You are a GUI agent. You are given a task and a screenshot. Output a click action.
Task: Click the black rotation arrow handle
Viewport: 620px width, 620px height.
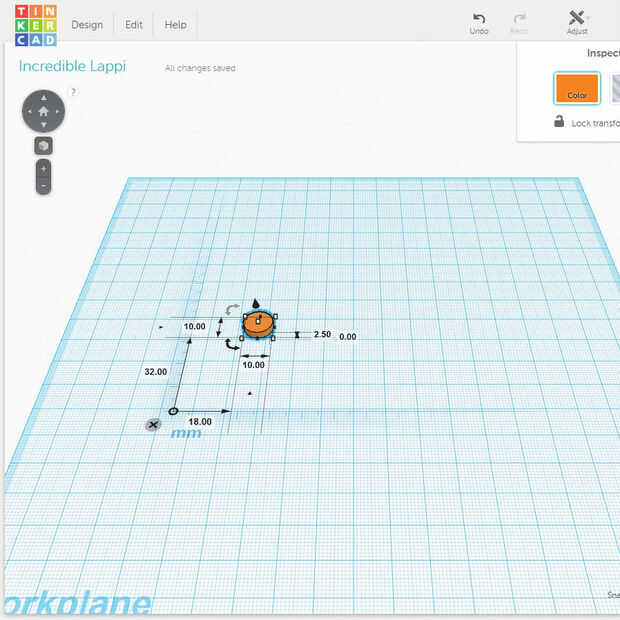click(x=232, y=344)
